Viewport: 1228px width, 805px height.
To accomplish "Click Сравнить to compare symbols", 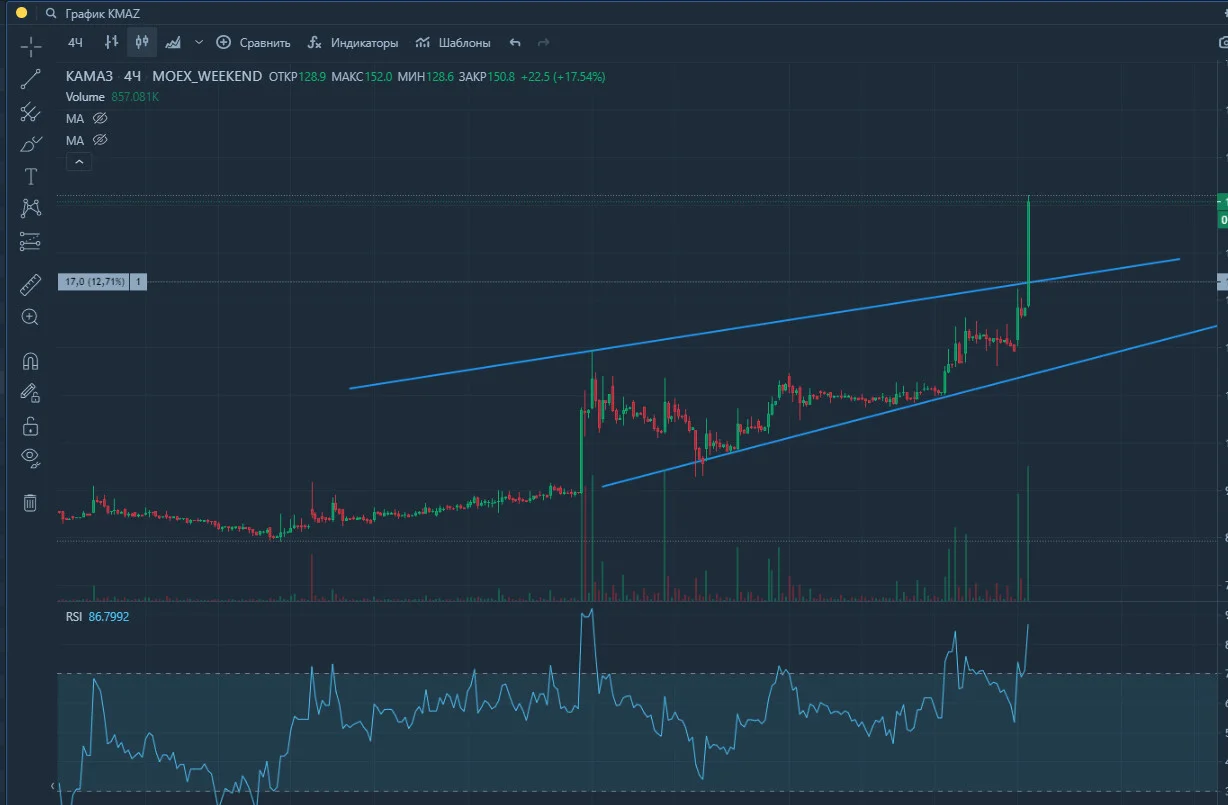I will pyautogui.click(x=253, y=43).
